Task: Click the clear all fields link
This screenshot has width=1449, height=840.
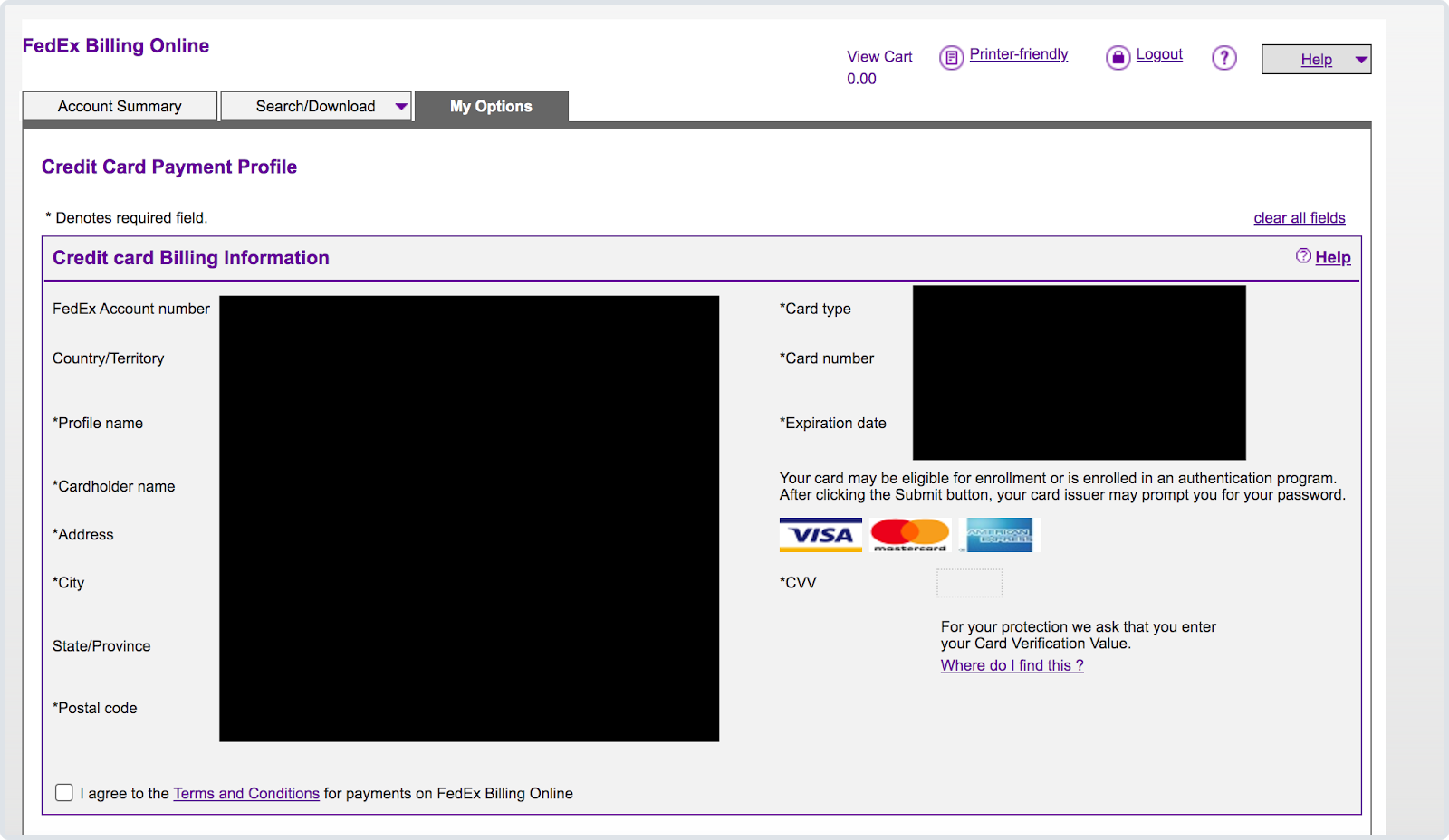Action: click(1300, 218)
